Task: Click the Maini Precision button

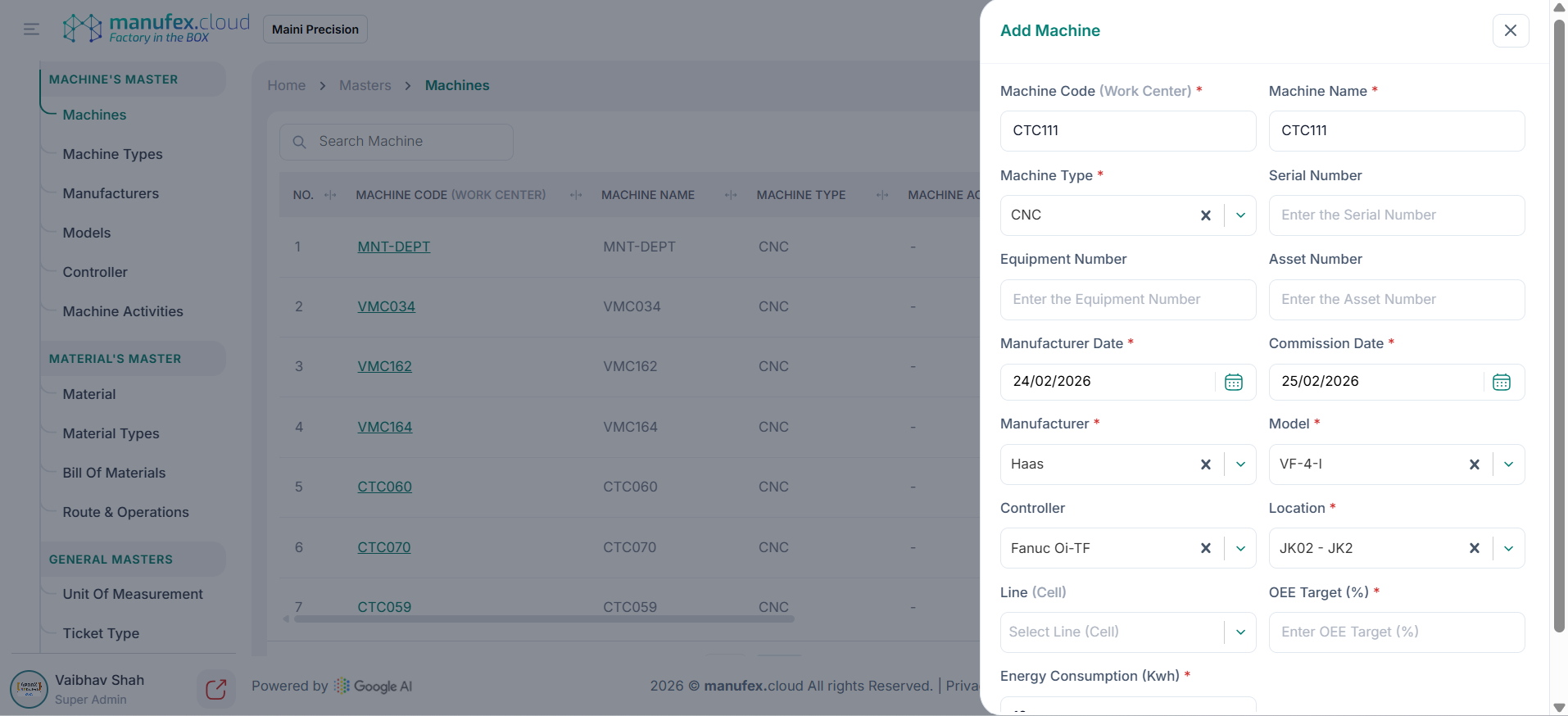Action: click(x=315, y=29)
